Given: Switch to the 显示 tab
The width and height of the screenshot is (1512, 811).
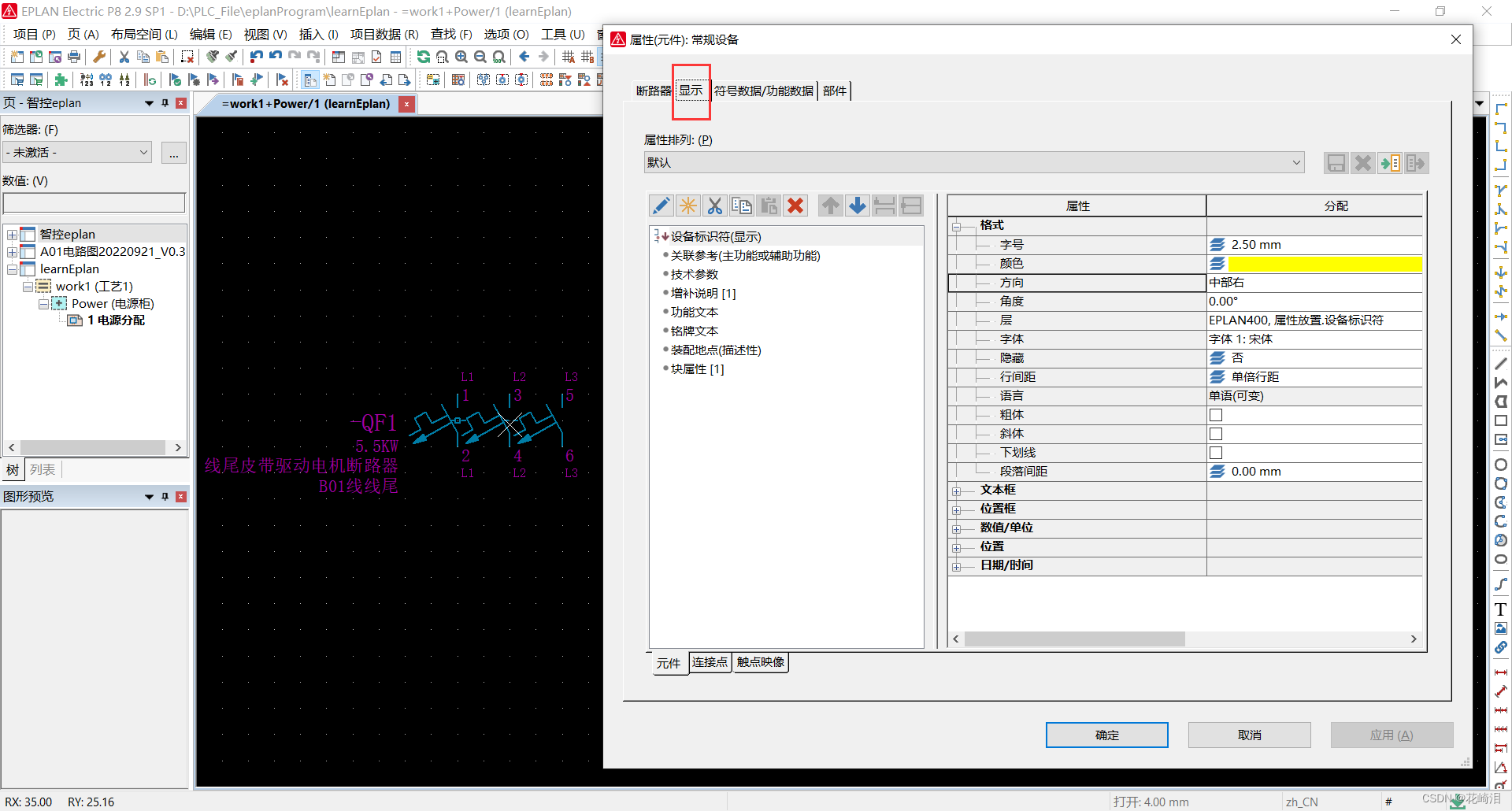Looking at the screenshot, I should click(x=691, y=91).
